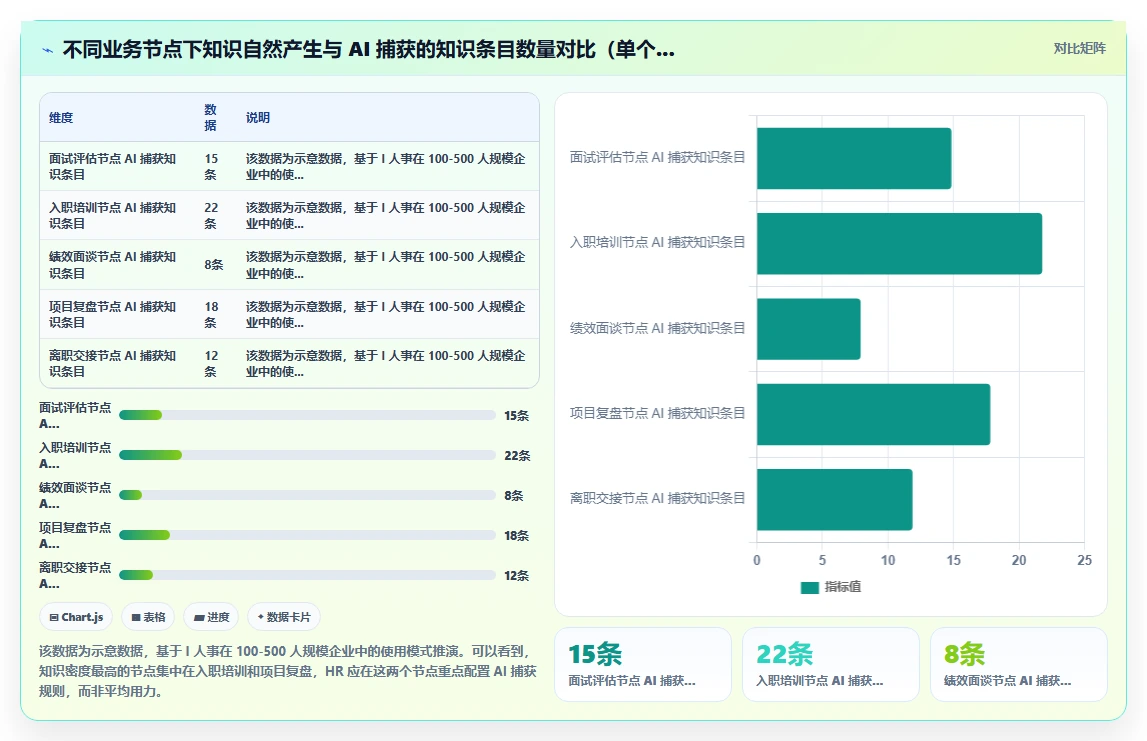The width and height of the screenshot is (1147, 741).
Task: Select the 进度 tag chip
Action: click(x=211, y=617)
